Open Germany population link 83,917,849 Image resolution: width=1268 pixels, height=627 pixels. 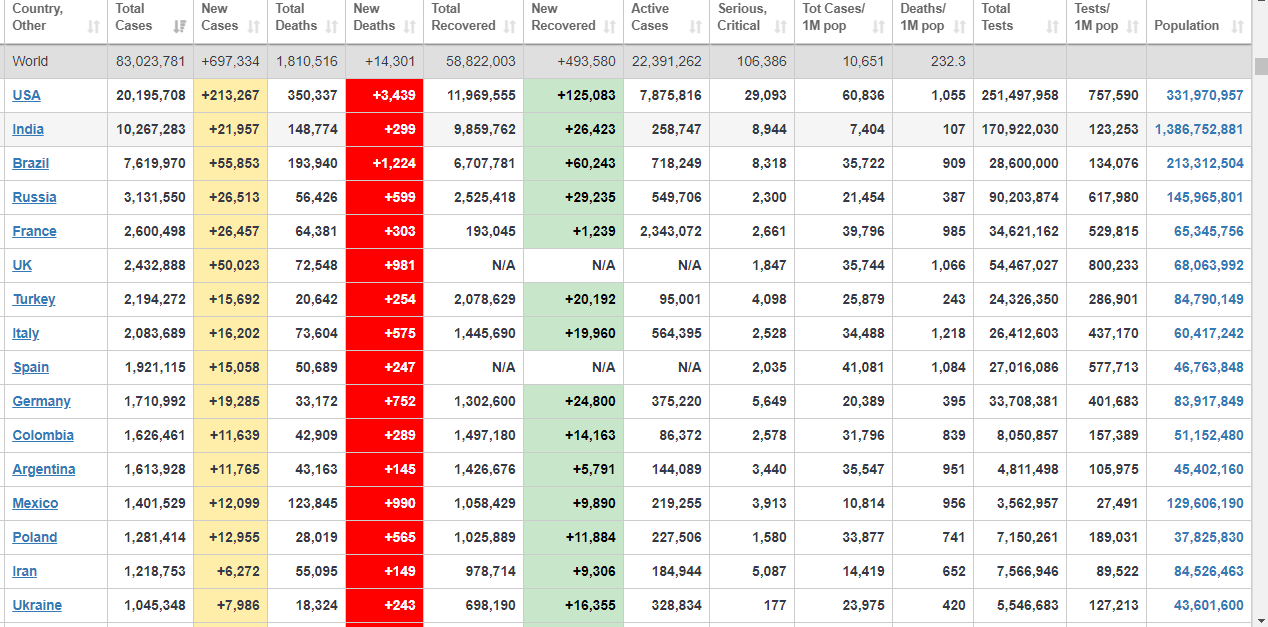1209,401
